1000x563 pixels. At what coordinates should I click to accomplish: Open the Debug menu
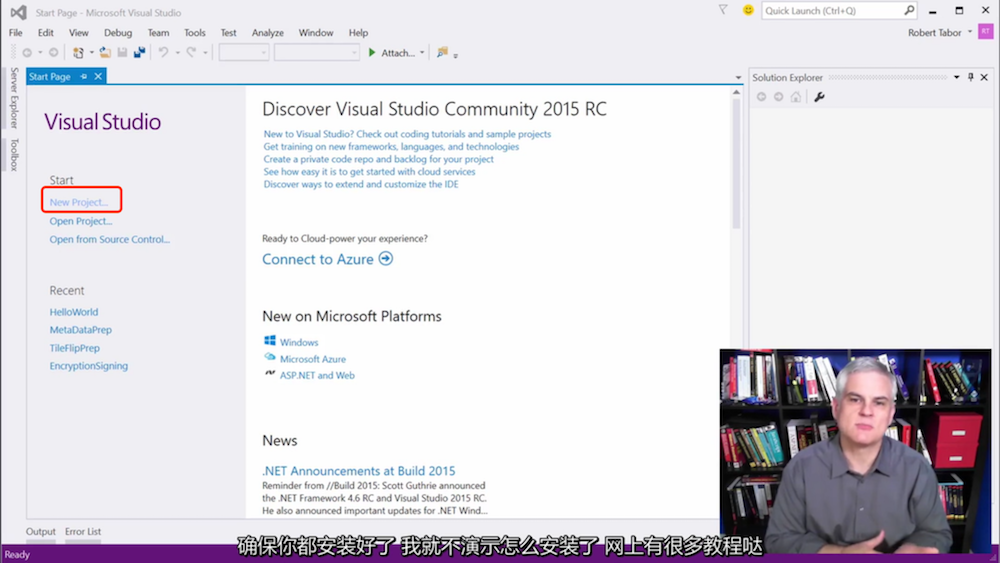(x=118, y=33)
